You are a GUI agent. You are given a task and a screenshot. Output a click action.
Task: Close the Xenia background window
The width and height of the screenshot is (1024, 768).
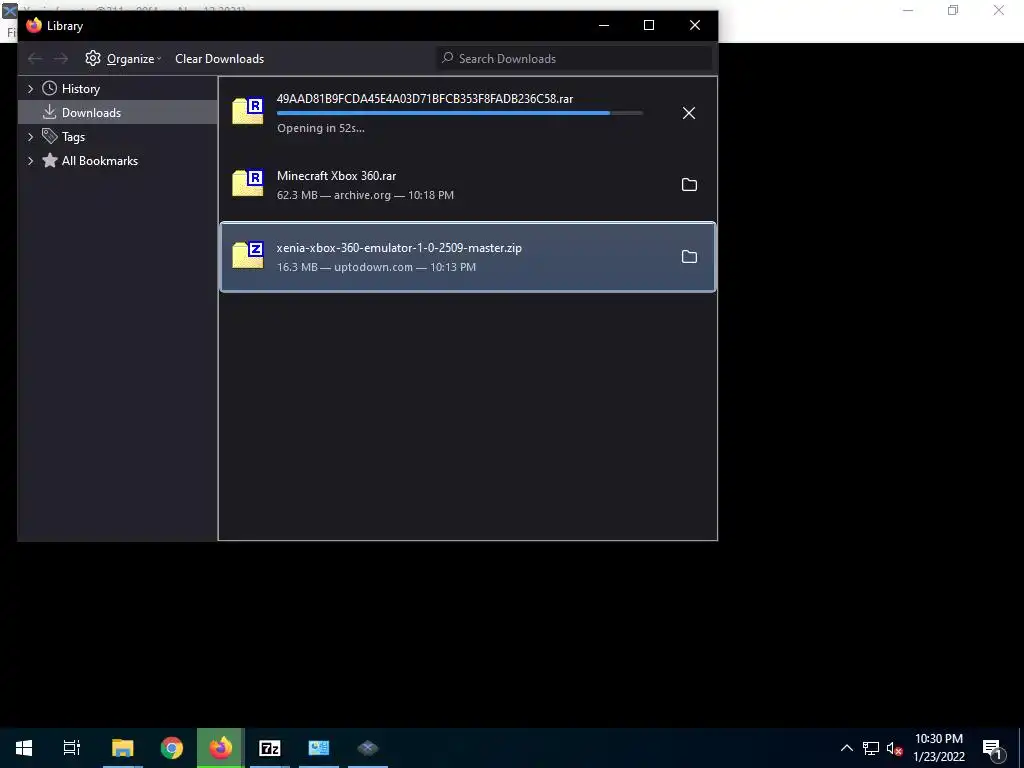click(999, 10)
